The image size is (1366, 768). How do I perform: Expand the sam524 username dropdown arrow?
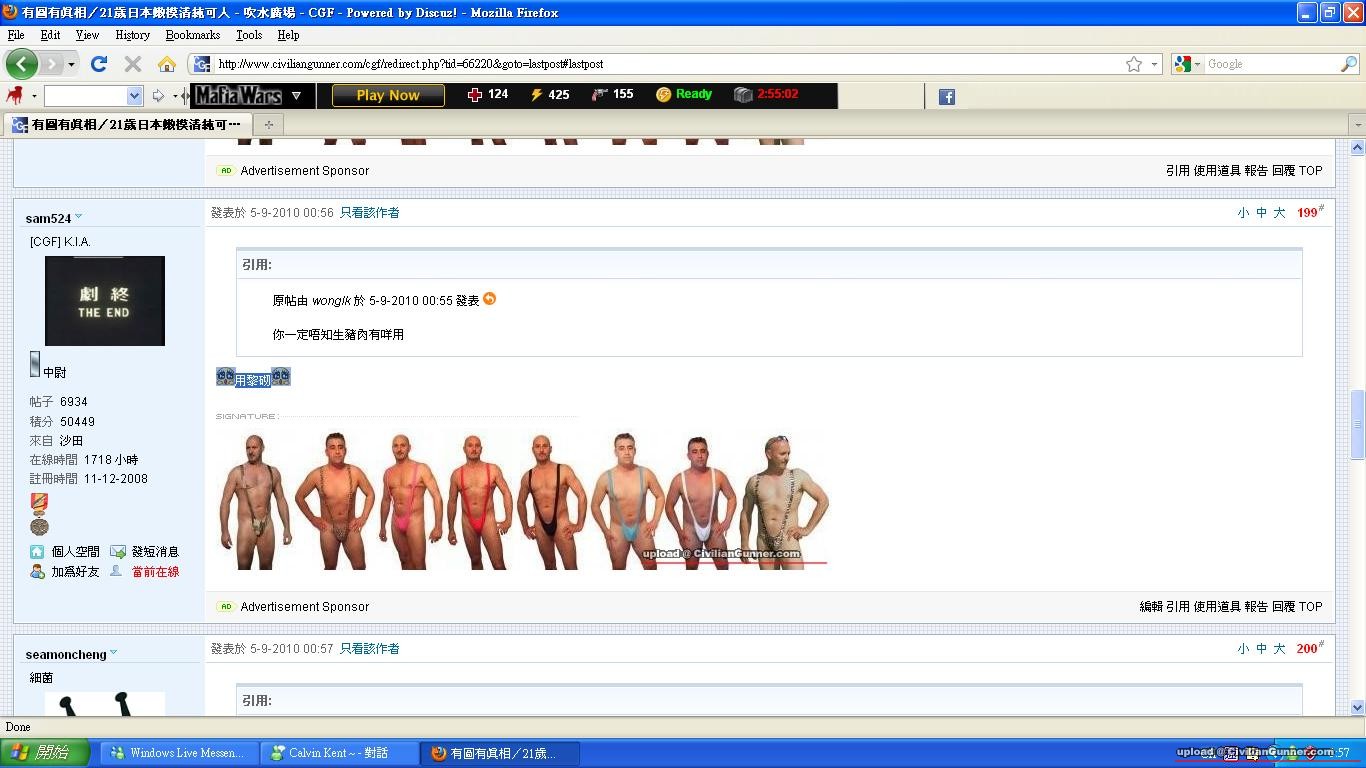click(79, 217)
